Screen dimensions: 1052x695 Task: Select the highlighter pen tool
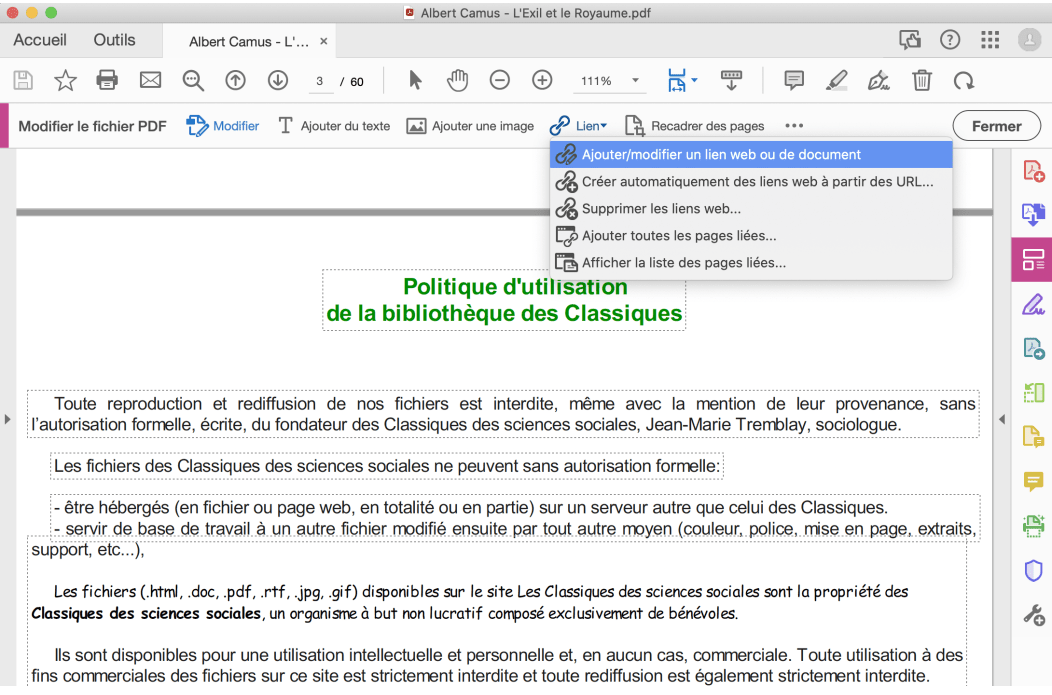click(x=836, y=81)
